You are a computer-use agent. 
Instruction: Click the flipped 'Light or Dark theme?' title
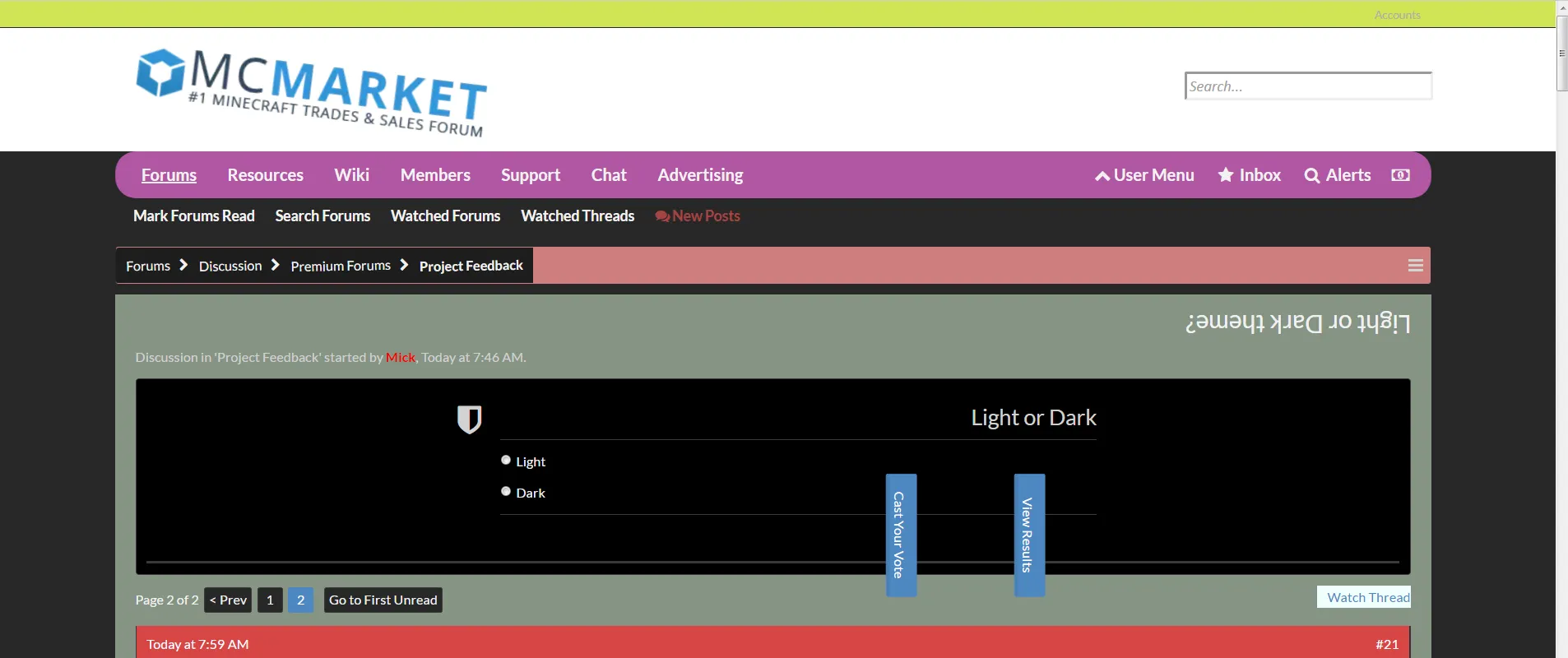(x=1298, y=322)
